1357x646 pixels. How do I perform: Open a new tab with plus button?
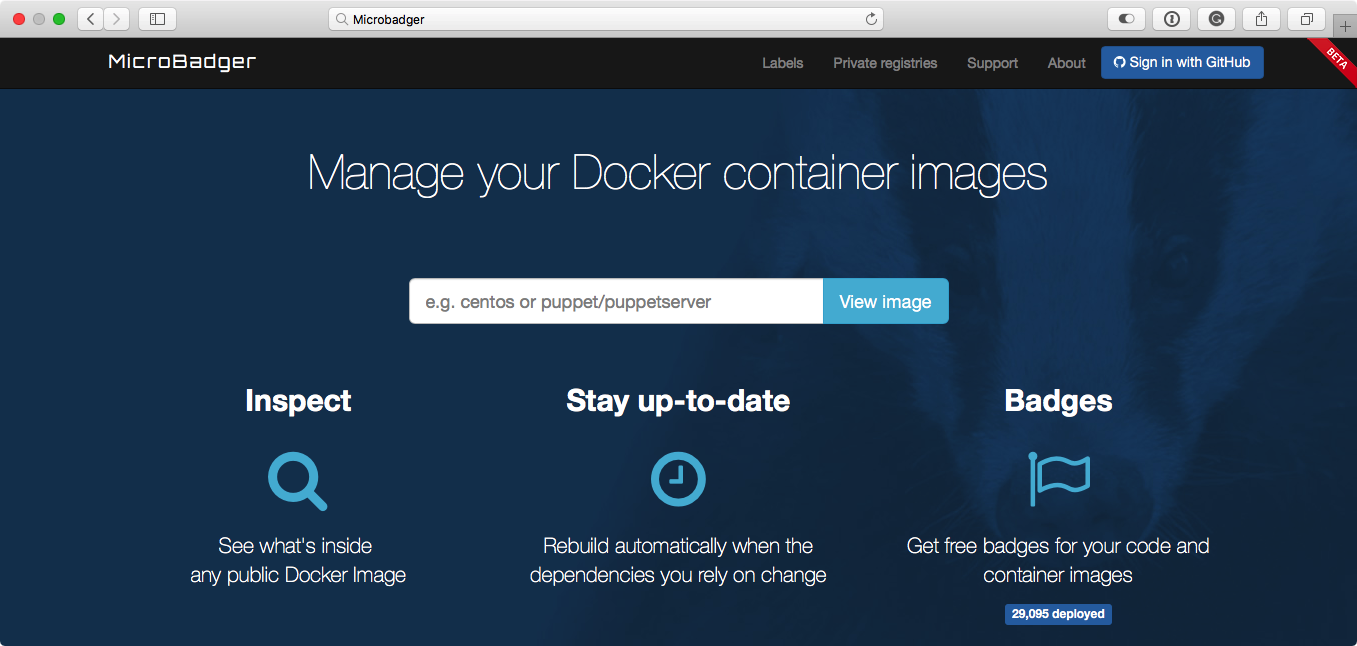click(x=1345, y=27)
